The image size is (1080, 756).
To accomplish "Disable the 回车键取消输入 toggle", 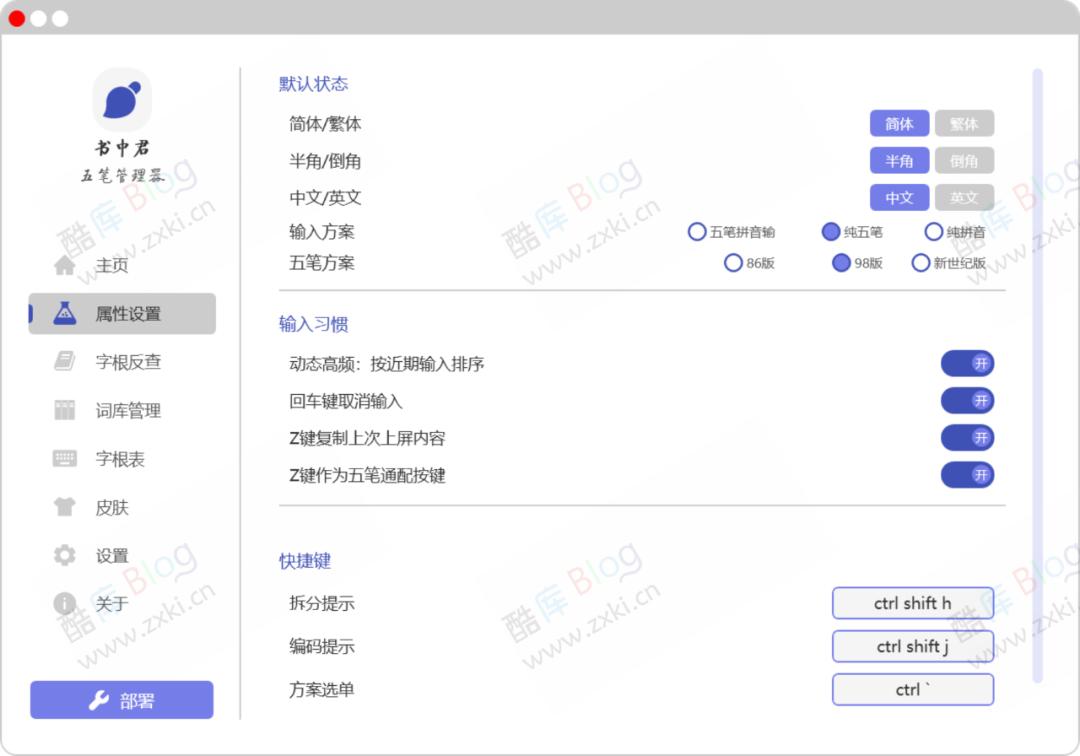I will coord(967,400).
